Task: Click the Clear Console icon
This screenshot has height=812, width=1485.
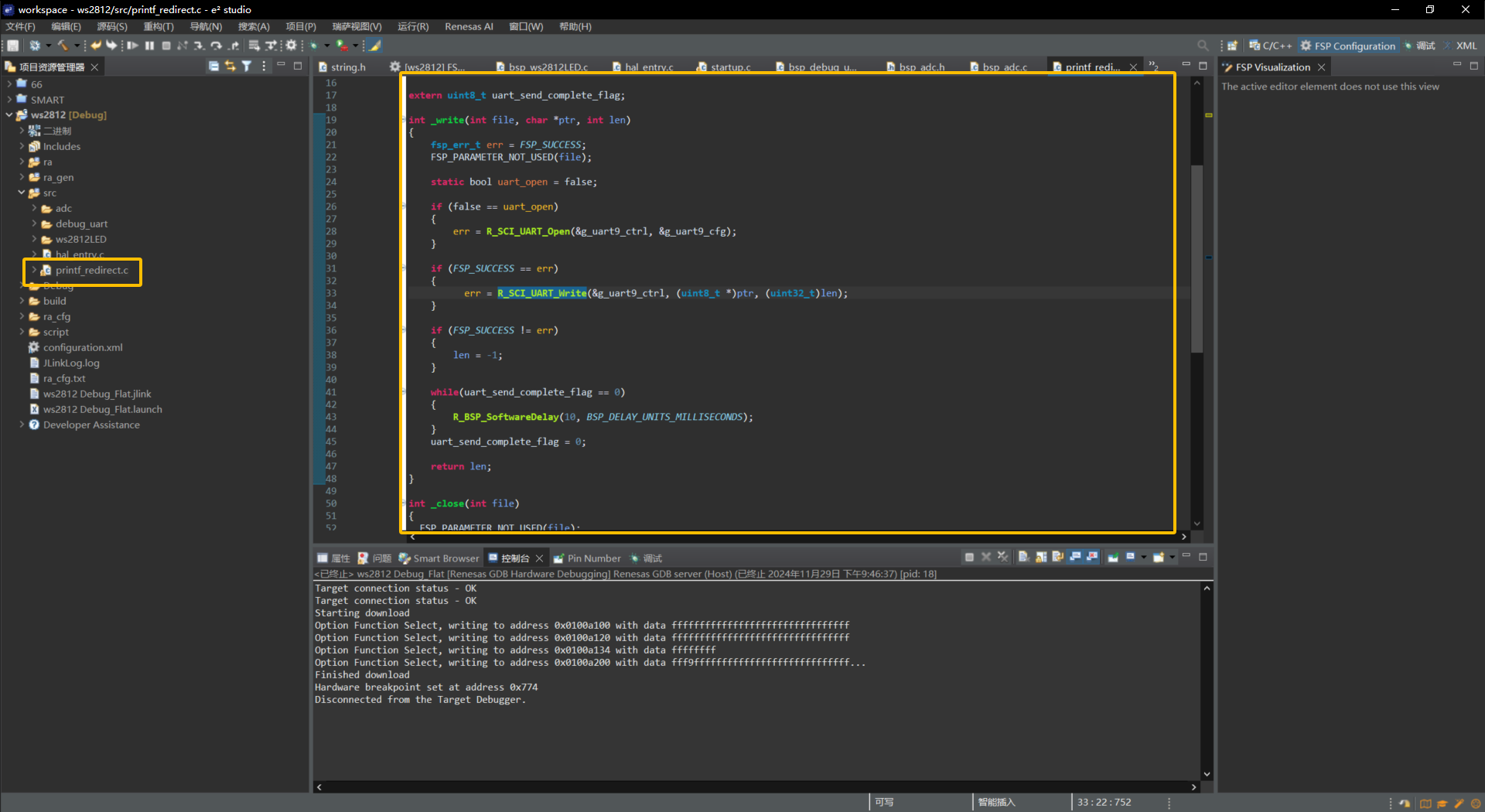Action: tap(1023, 558)
